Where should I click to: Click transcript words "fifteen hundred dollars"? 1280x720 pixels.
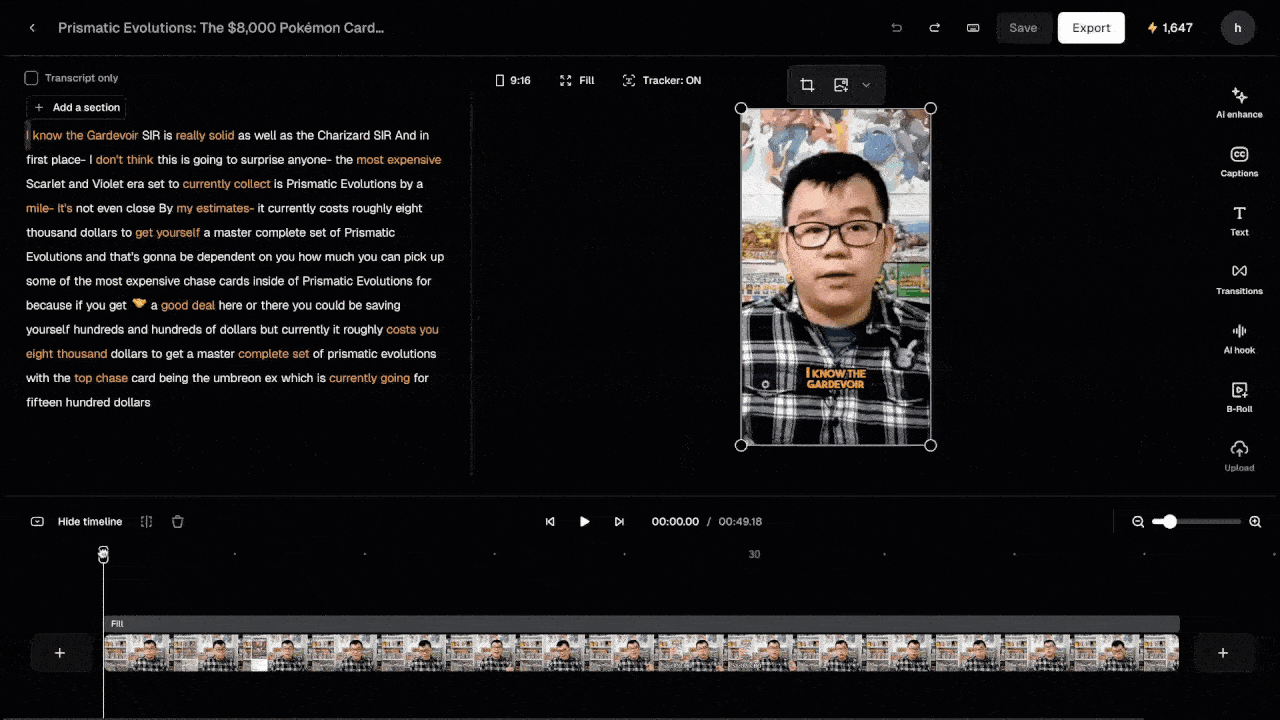88,402
